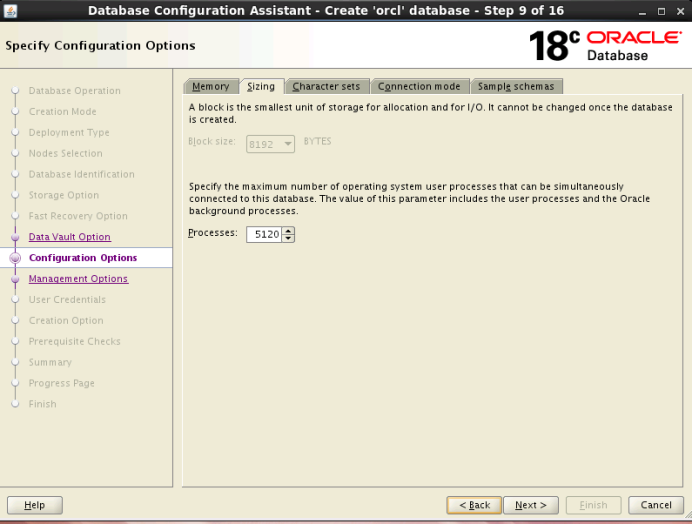This screenshot has width=692, height=524.
Task: Minimize the Database Configuration Assistant window
Action: click(643, 11)
